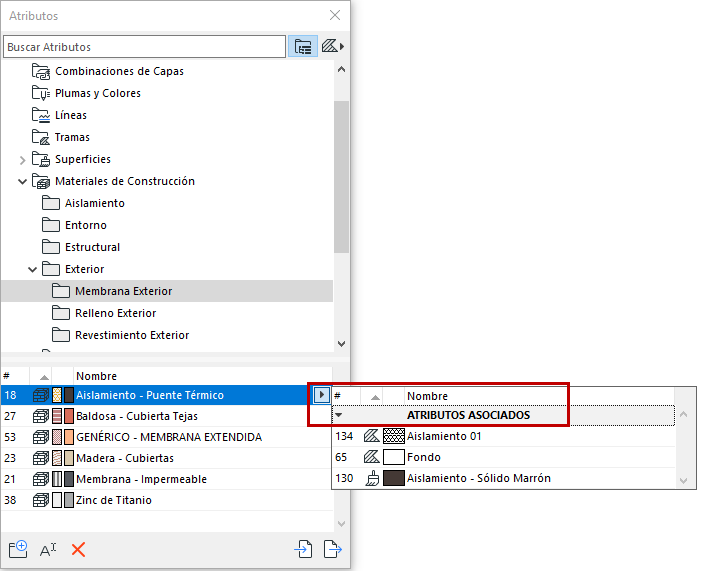The image size is (701, 571).
Task: Click surface brush icon of Sólido Marrón
Action: (372, 478)
